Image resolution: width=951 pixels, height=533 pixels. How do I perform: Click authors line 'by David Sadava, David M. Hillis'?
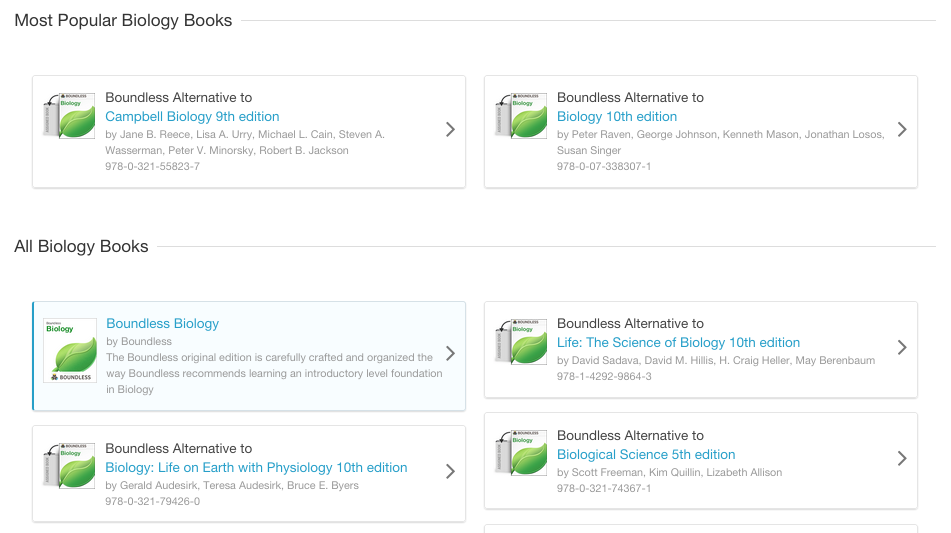click(x=716, y=360)
